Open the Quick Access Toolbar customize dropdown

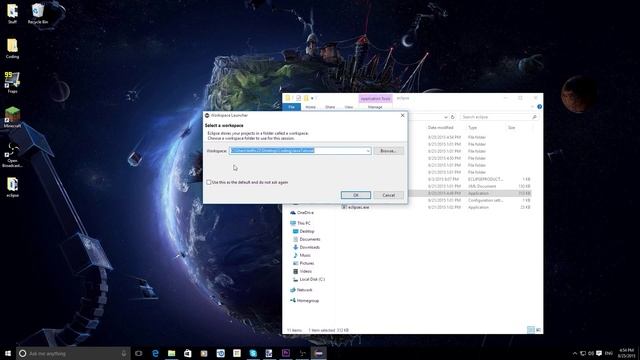313,98
